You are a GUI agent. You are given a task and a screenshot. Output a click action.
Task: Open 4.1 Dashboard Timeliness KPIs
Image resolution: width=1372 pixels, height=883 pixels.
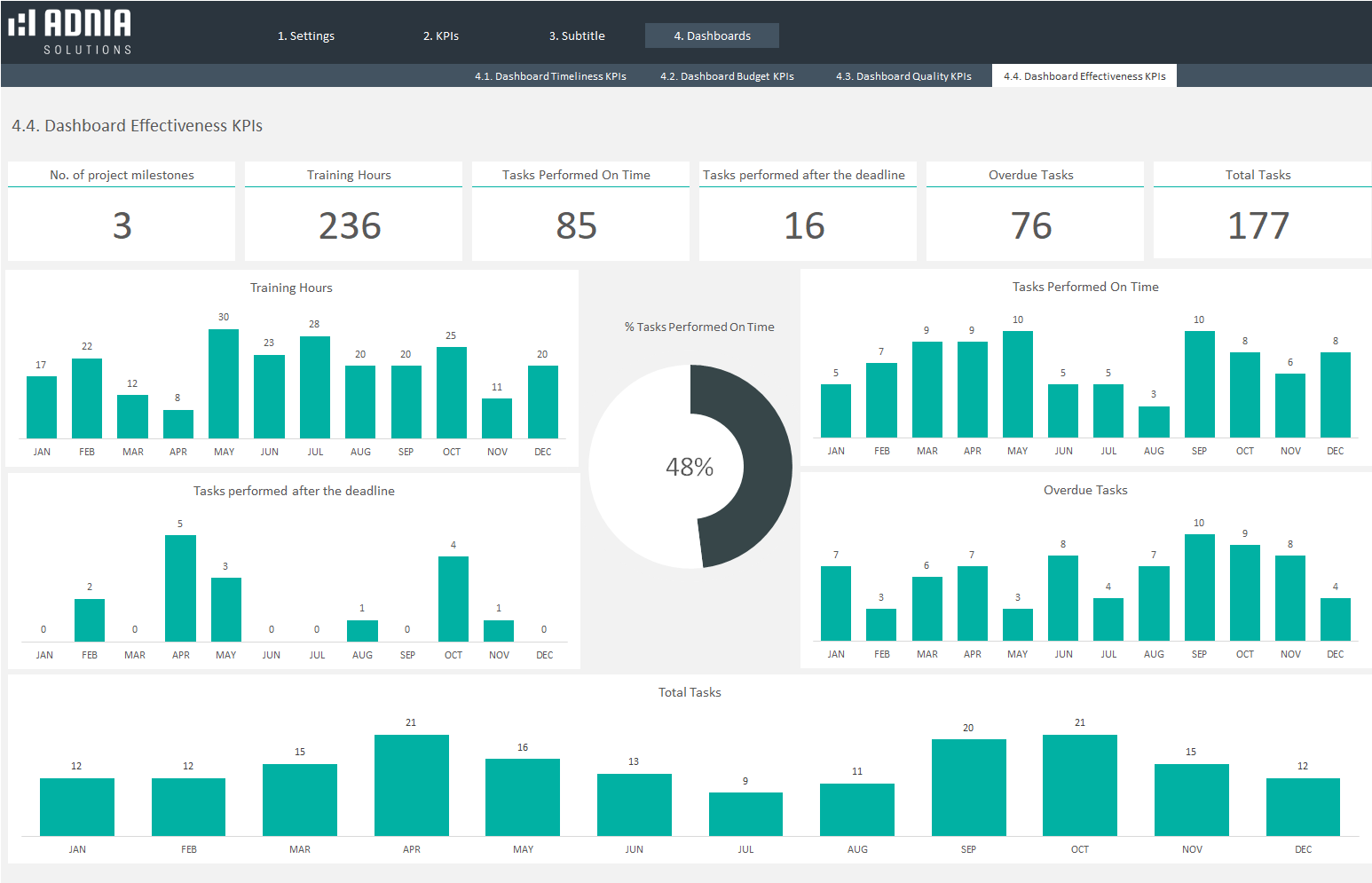pyautogui.click(x=550, y=76)
